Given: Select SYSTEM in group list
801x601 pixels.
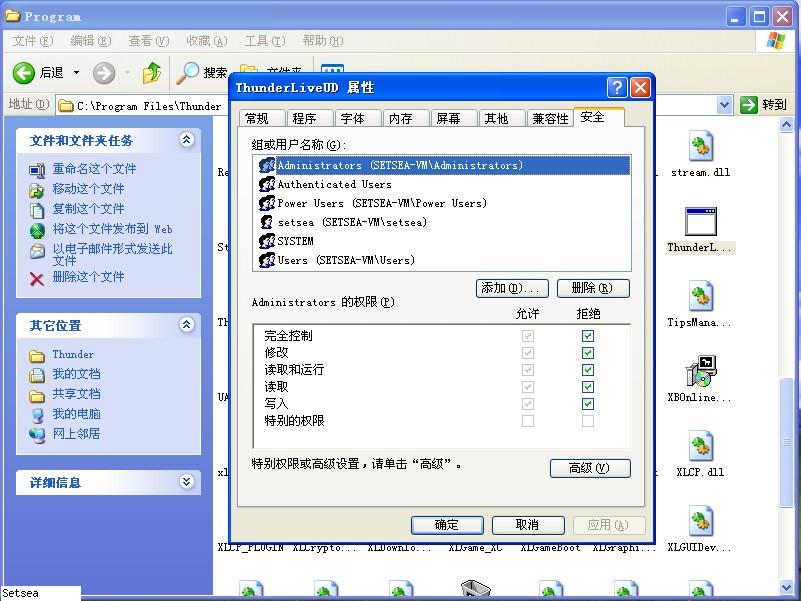Looking at the screenshot, I should [442, 241].
